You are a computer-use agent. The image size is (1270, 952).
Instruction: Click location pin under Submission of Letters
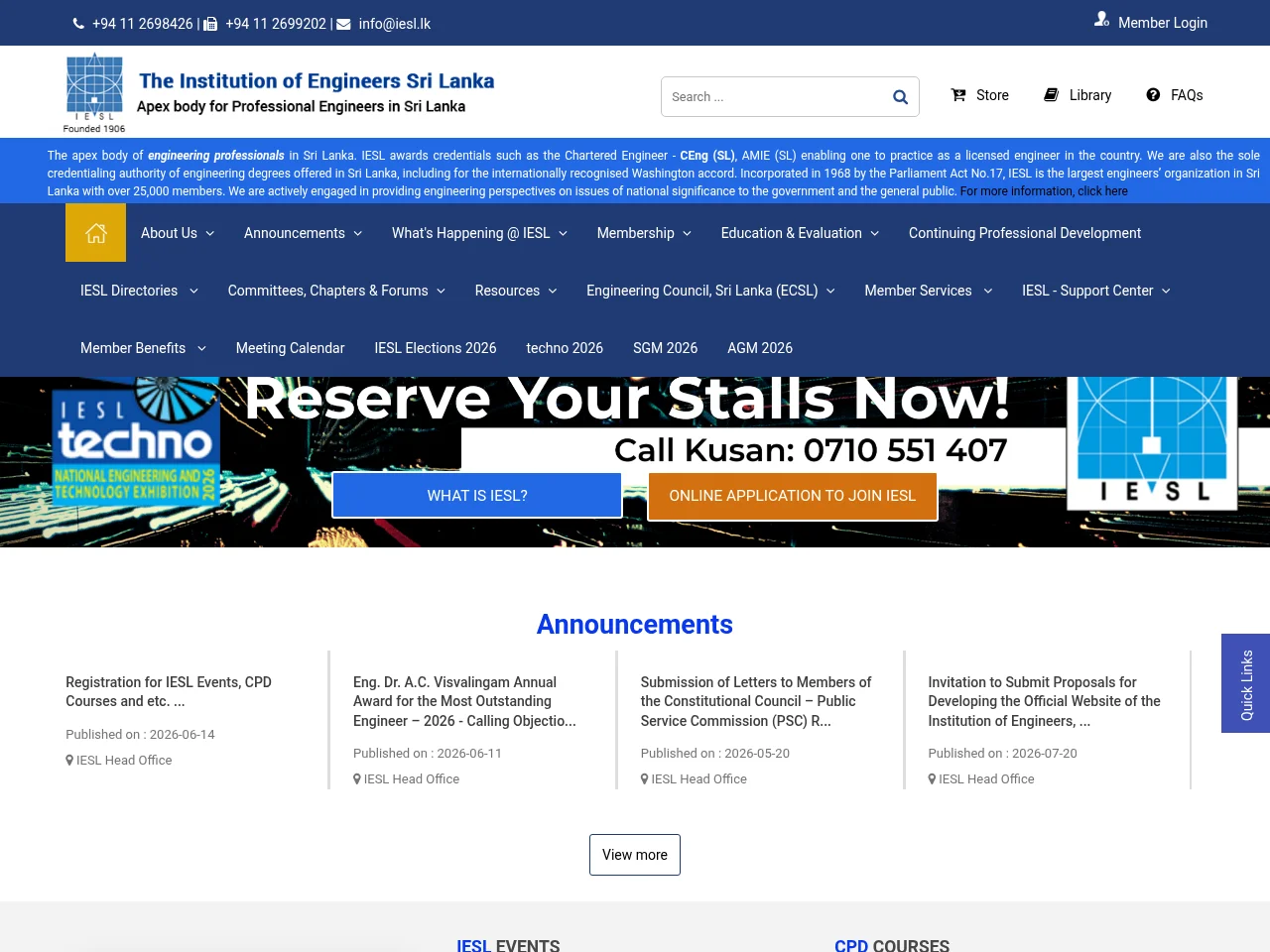645,779
